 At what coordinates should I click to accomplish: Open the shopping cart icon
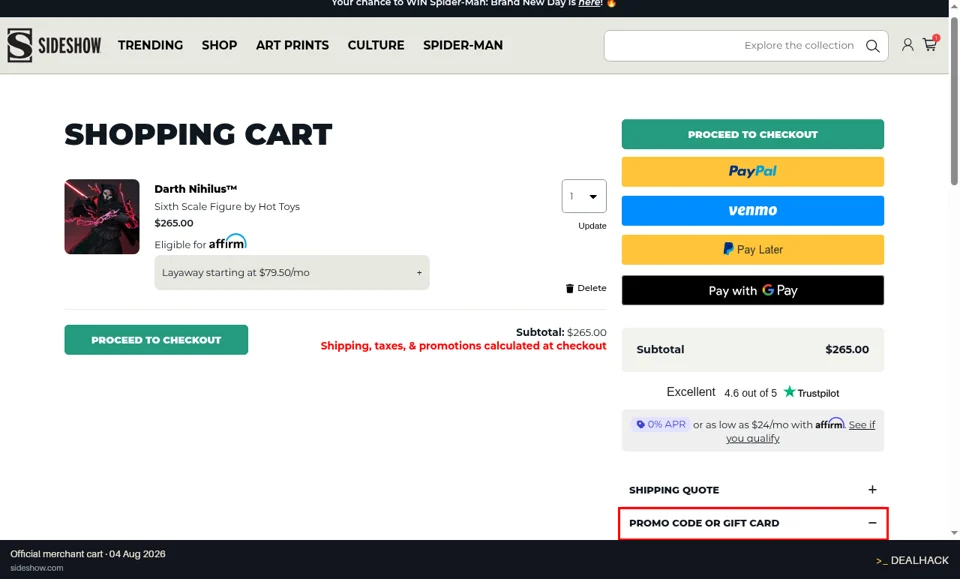pyautogui.click(x=930, y=44)
